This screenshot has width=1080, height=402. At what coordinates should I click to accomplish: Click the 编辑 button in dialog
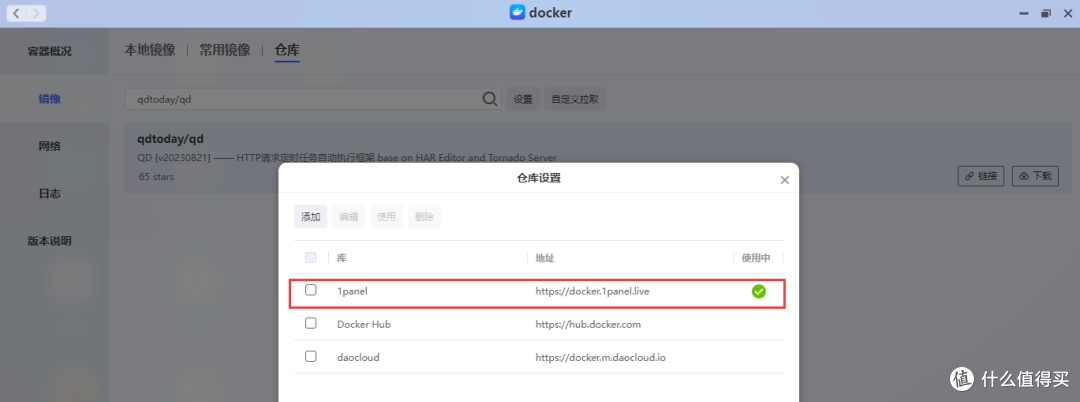[349, 217]
